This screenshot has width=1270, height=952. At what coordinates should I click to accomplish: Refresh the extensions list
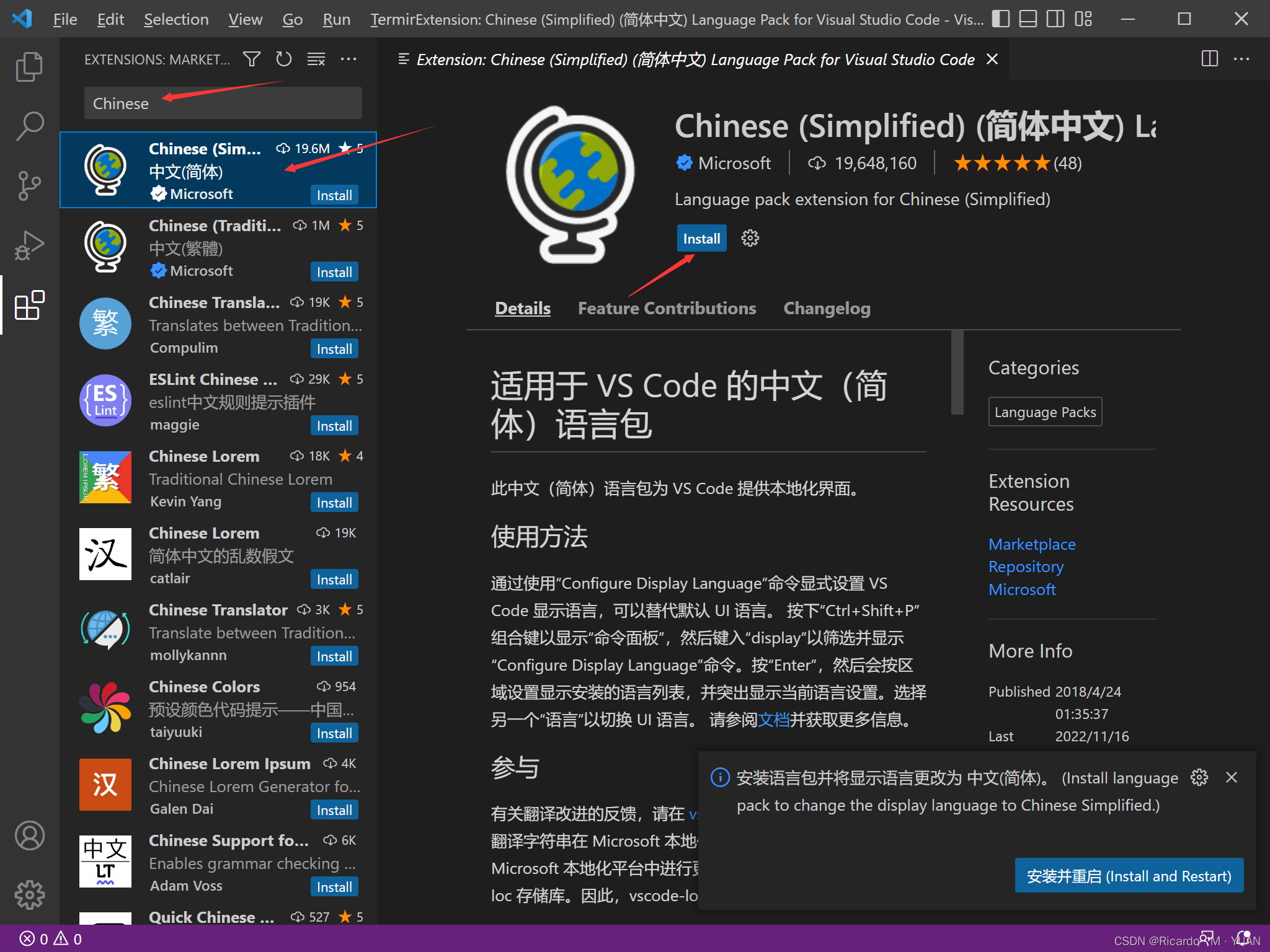[283, 59]
